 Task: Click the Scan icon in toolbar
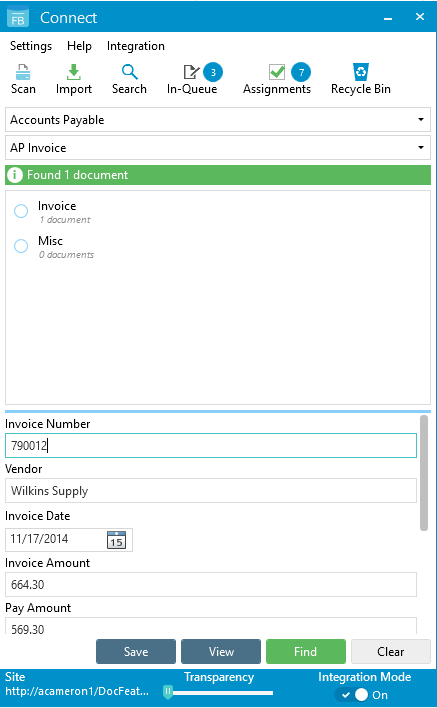click(x=23, y=79)
